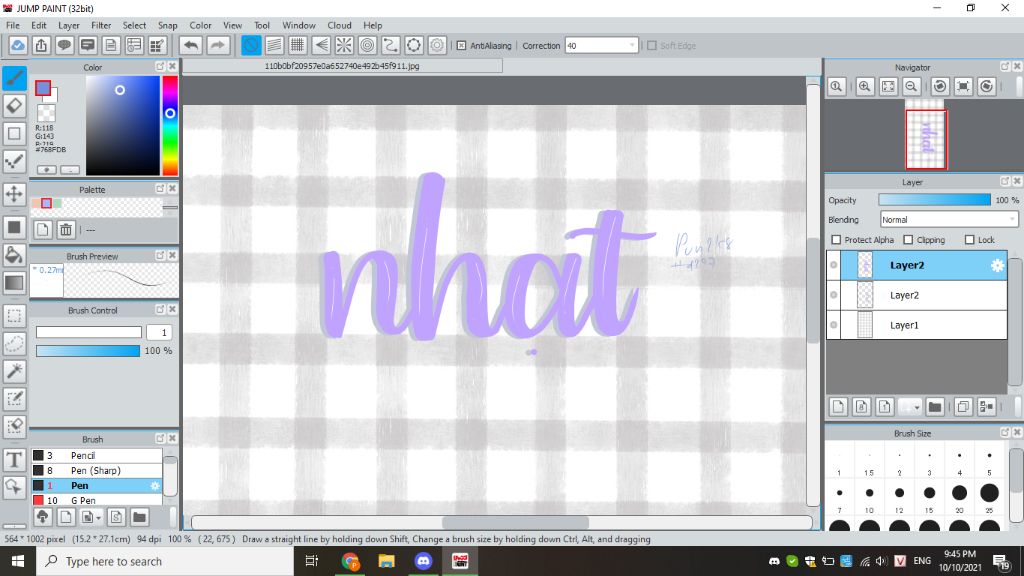Select the Select Pen tool

coord(14,398)
